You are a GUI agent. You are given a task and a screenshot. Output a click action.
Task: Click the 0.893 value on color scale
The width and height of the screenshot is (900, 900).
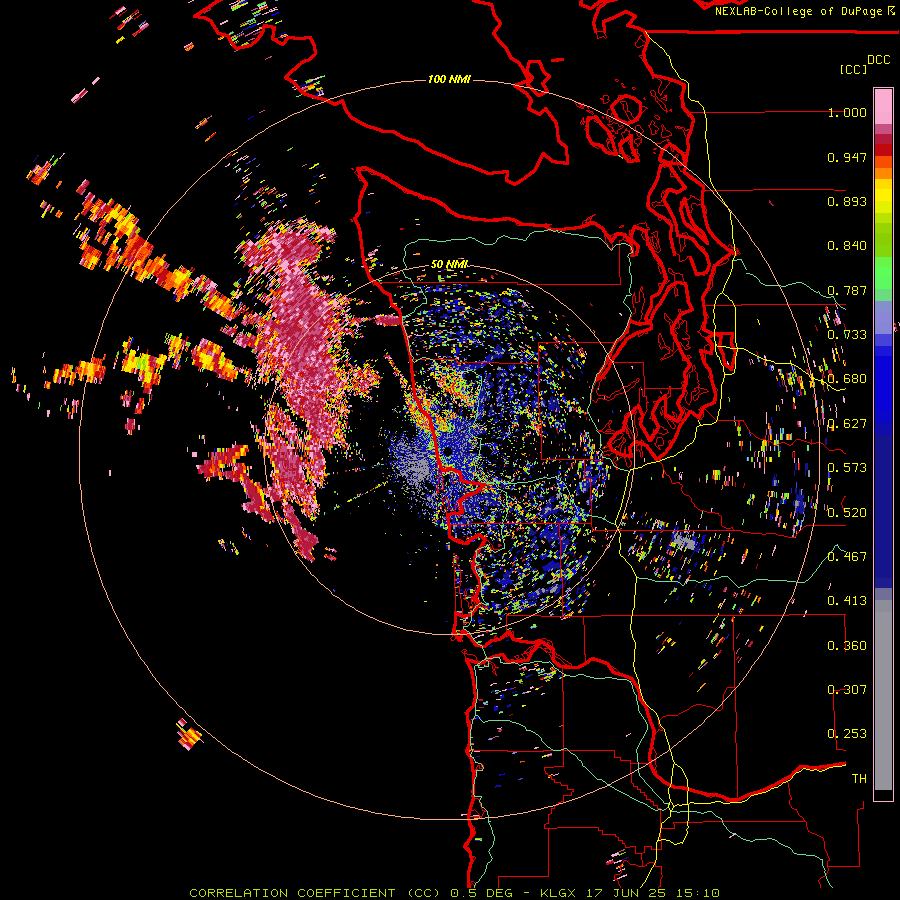[x=847, y=201]
